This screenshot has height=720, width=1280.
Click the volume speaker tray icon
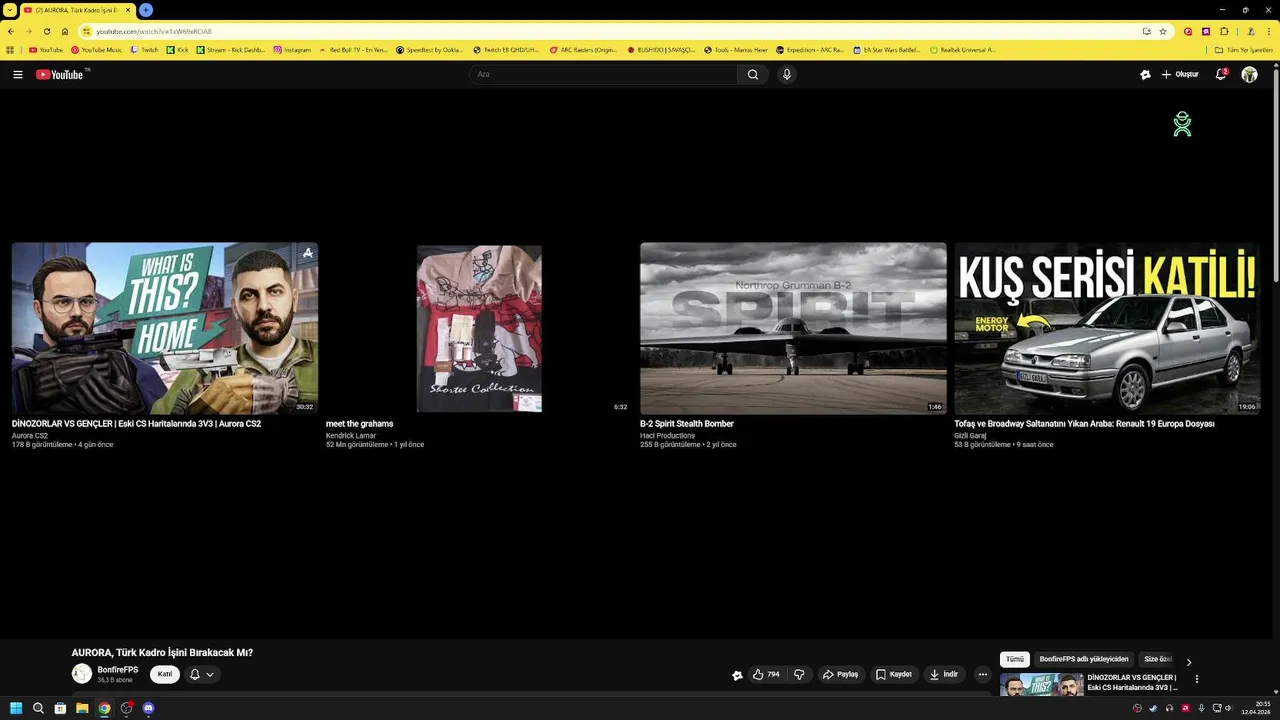point(1230,708)
